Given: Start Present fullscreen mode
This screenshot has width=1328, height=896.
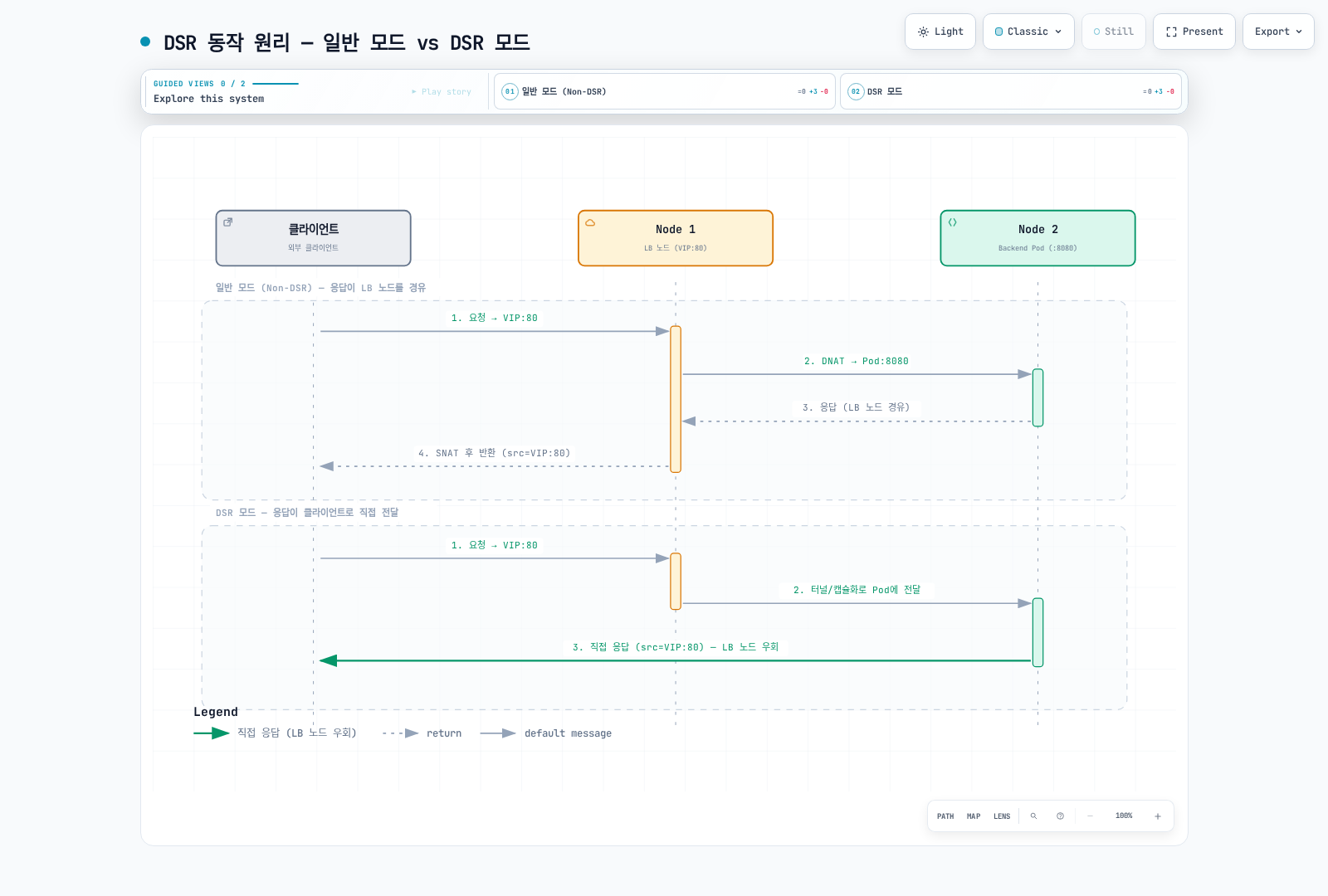Looking at the screenshot, I should [x=1194, y=32].
